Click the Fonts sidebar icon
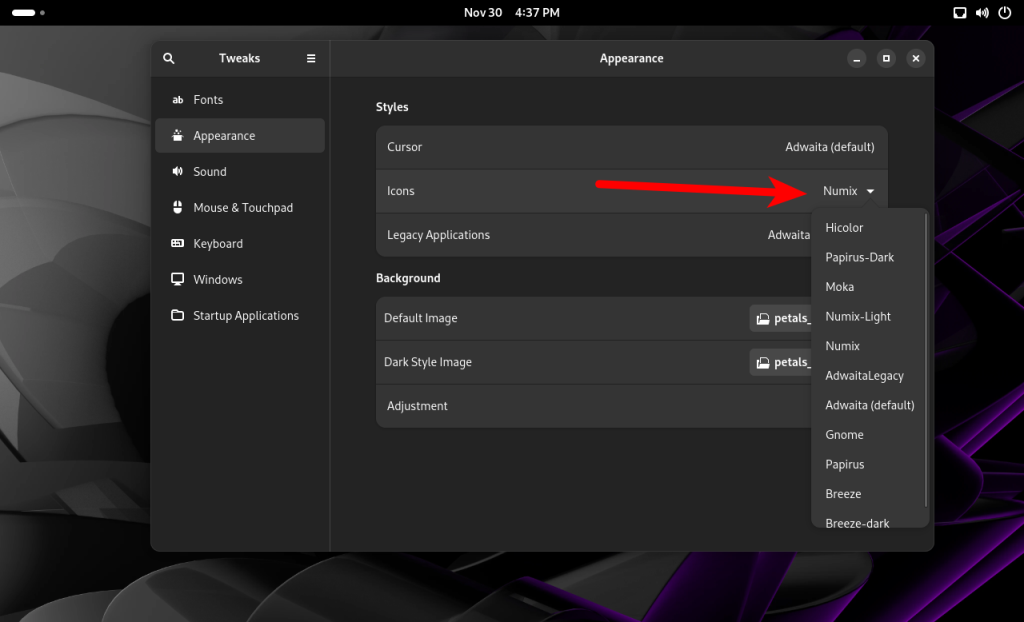Image resolution: width=1024 pixels, height=622 pixels. point(178,100)
